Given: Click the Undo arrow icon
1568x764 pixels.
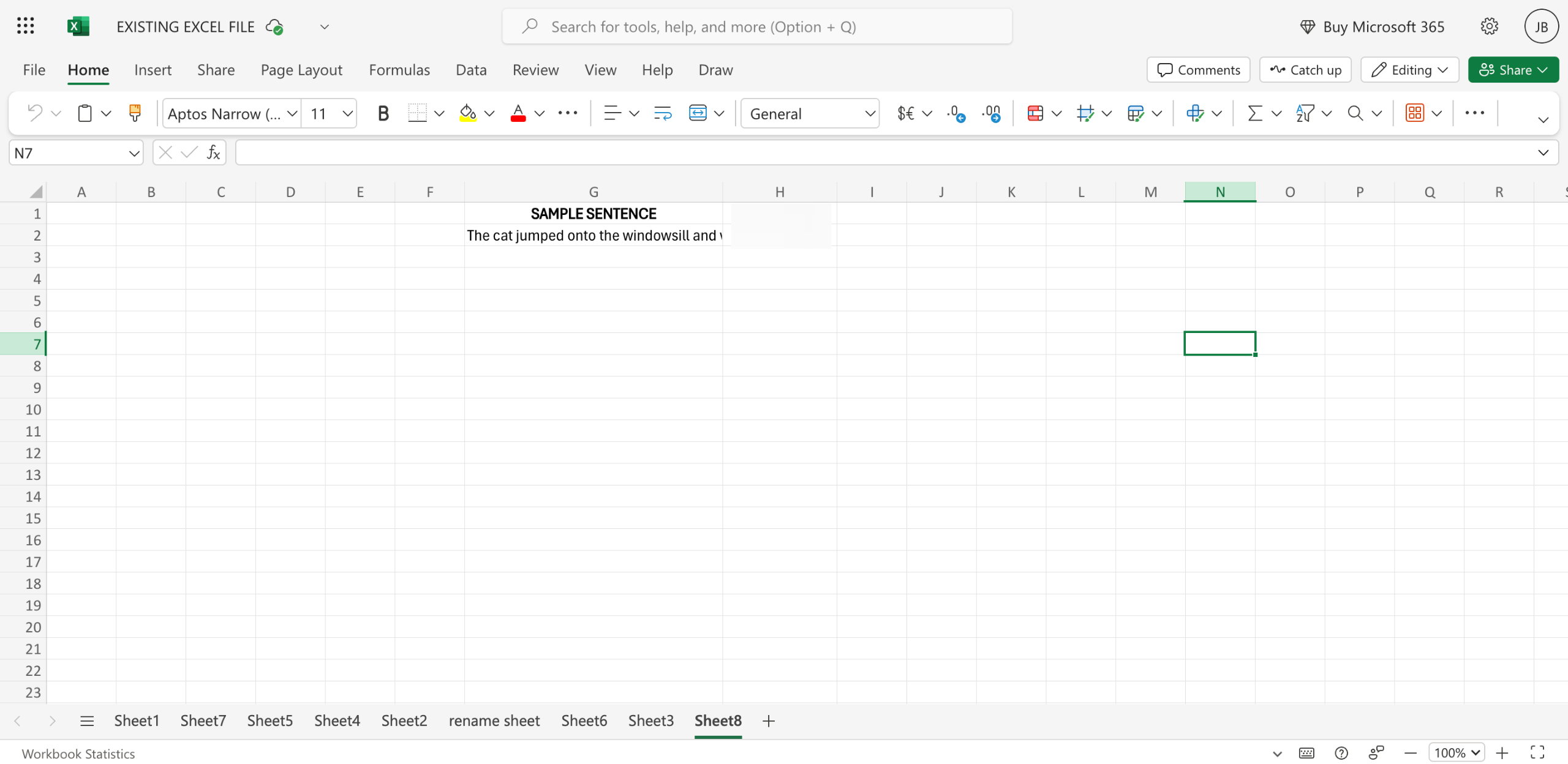Looking at the screenshot, I should pos(35,113).
